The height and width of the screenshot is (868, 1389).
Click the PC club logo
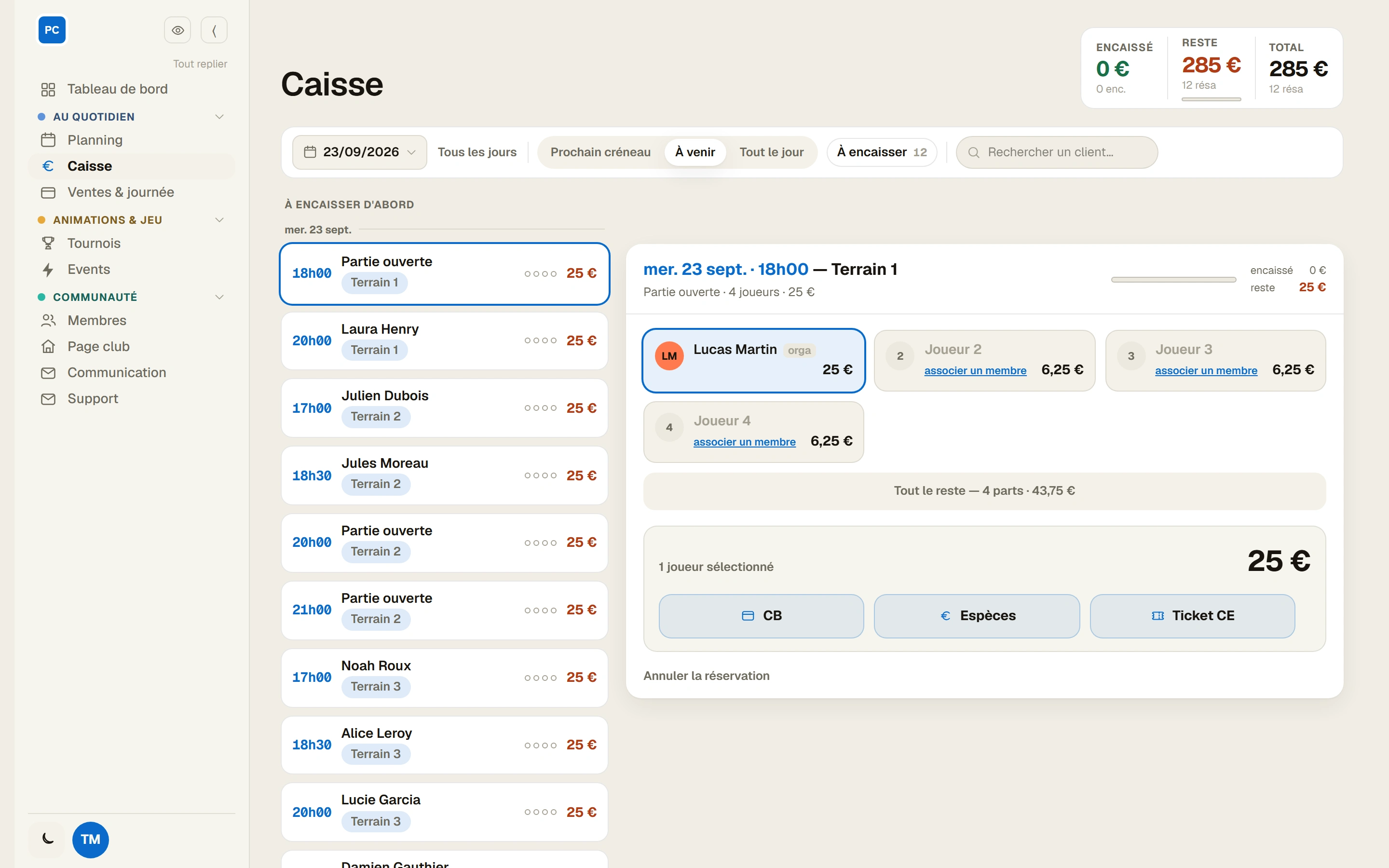point(52,30)
